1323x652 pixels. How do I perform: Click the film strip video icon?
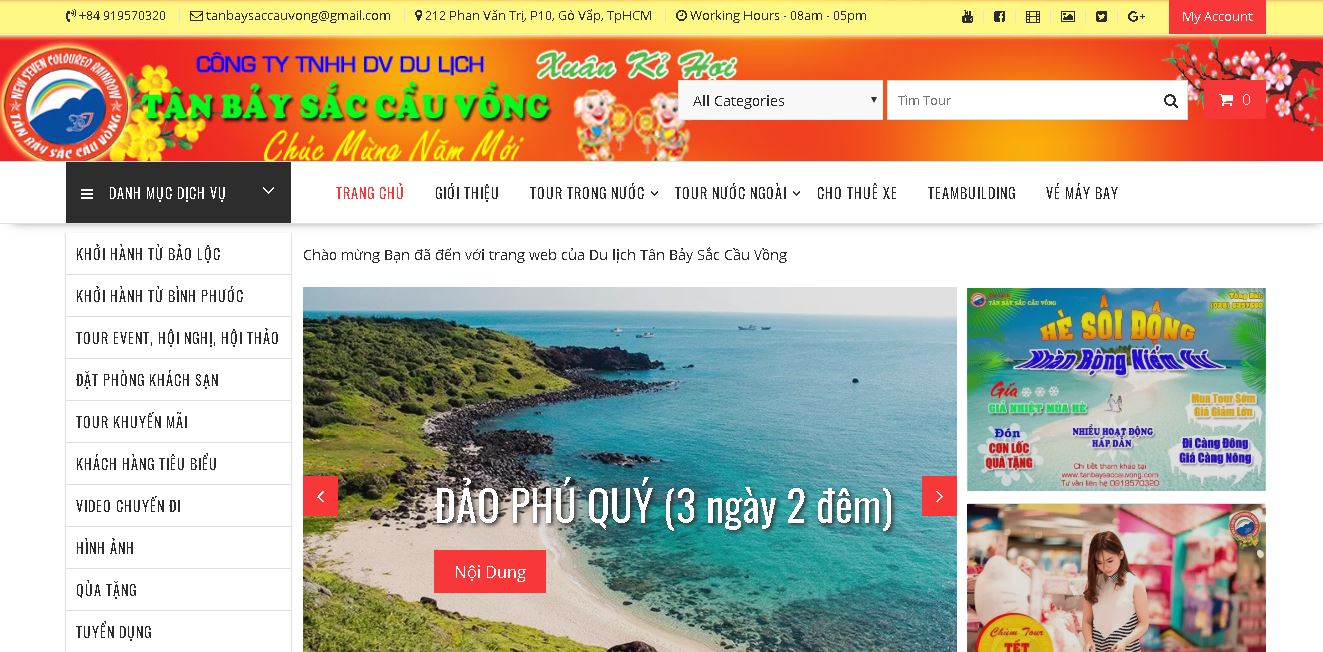[1033, 16]
